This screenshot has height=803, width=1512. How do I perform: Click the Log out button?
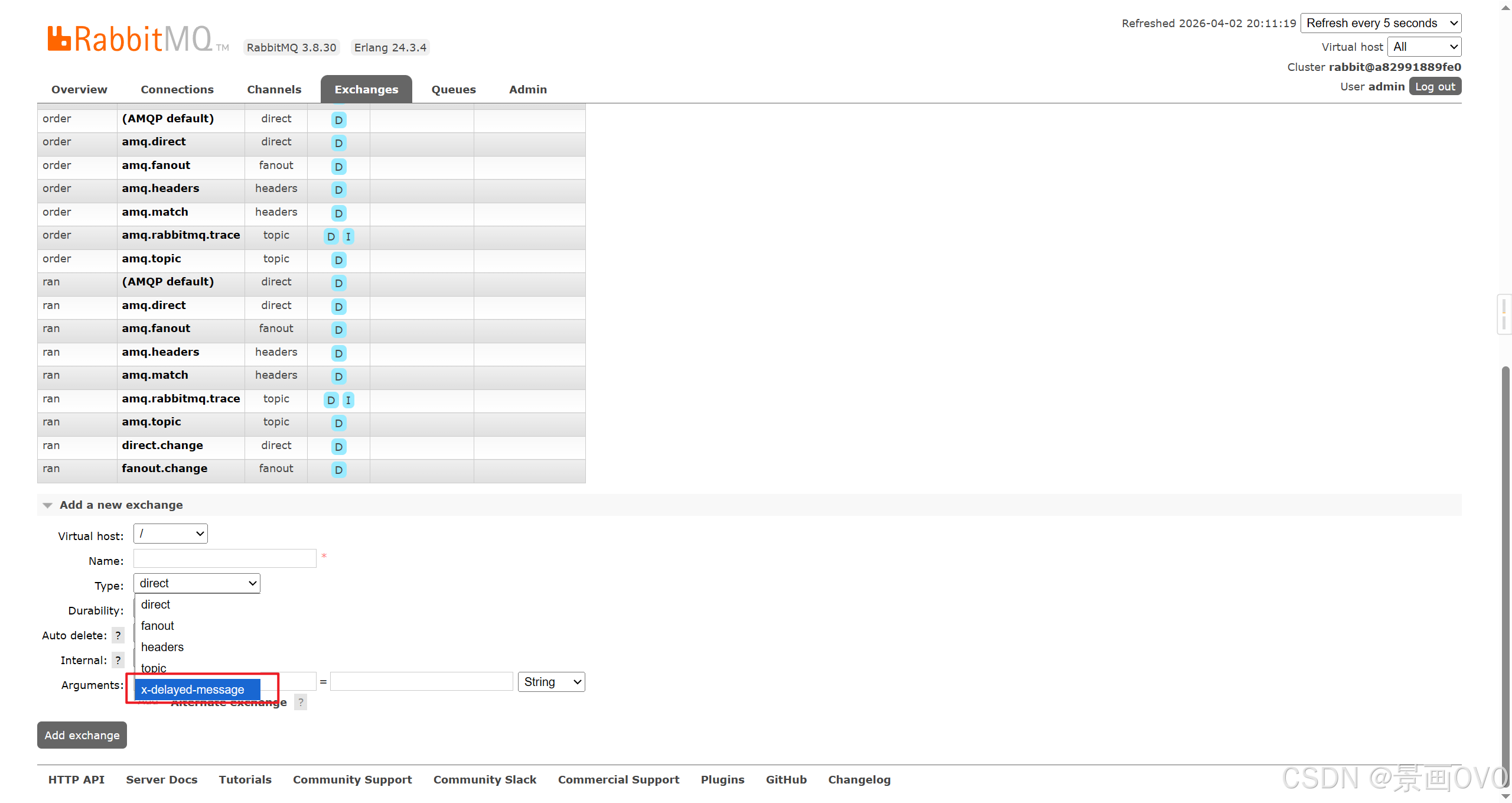pos(1435,86)
